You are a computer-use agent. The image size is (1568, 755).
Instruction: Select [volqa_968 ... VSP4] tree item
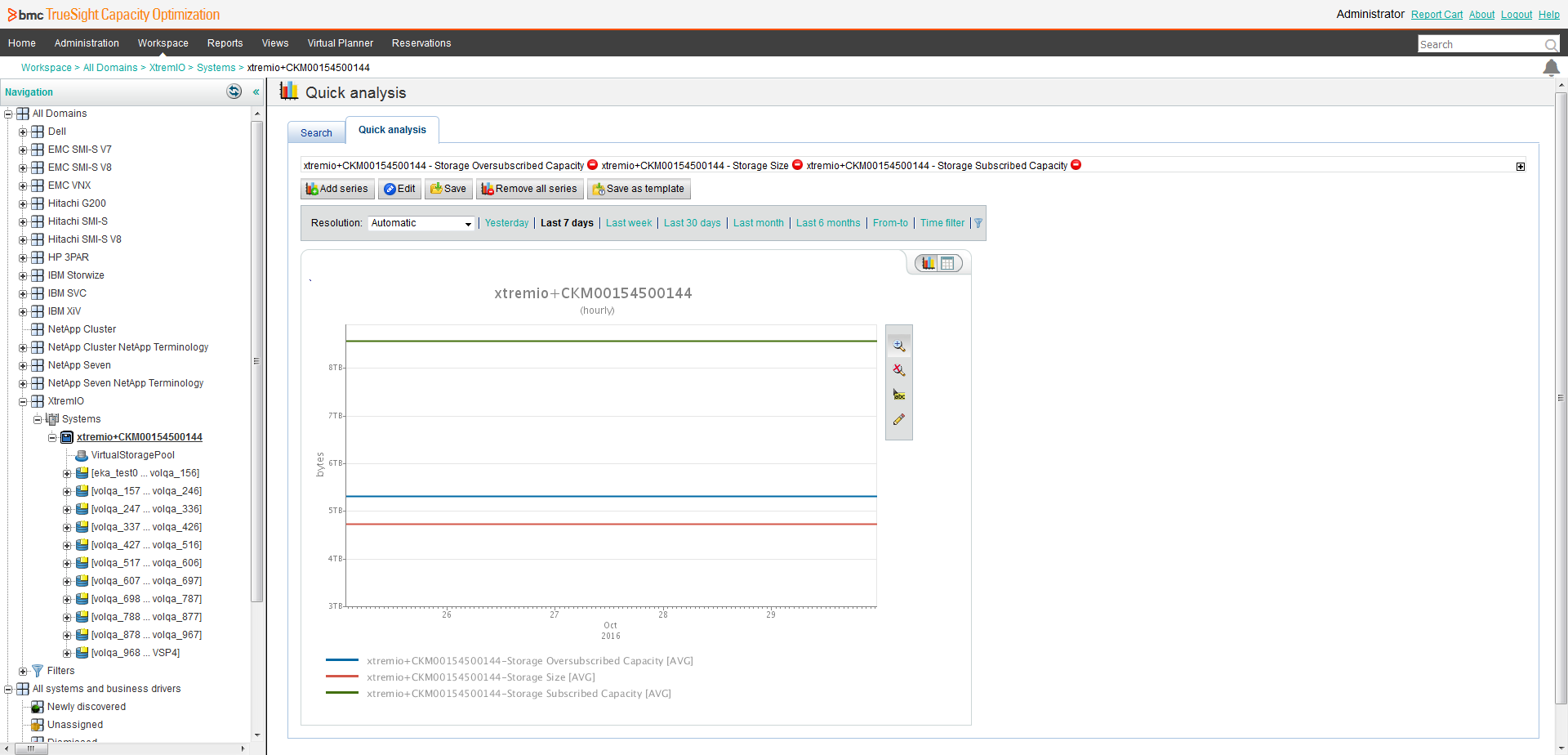[136, 653]
